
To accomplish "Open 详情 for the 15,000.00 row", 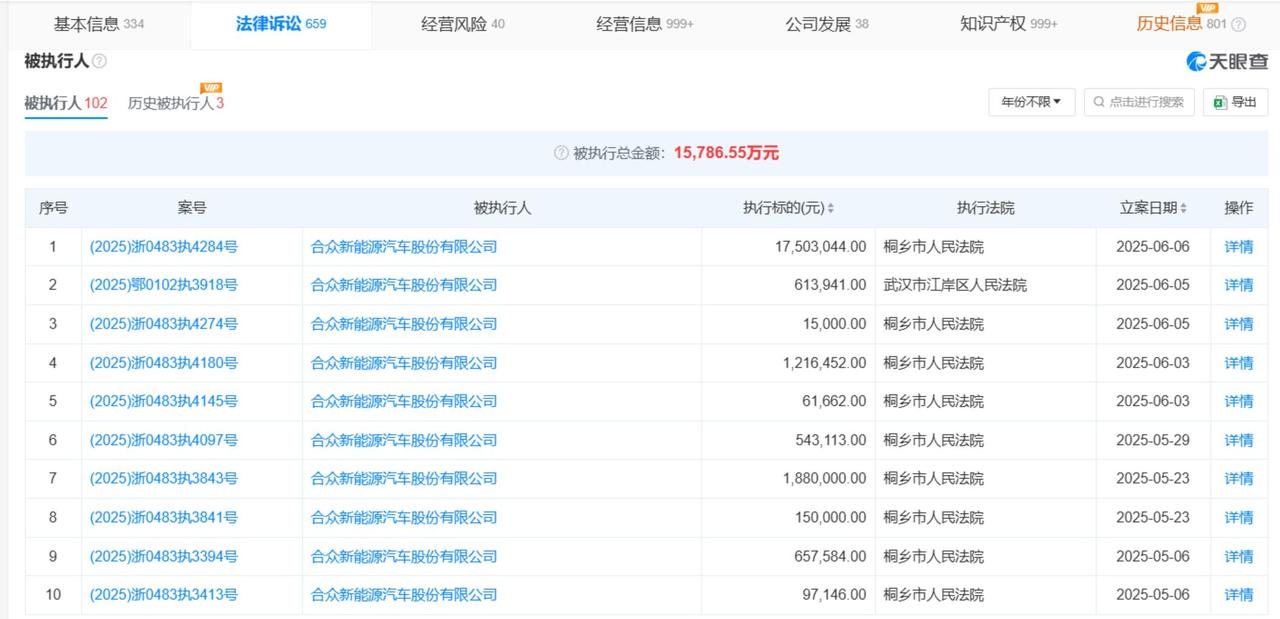I will pos(1239,324).
